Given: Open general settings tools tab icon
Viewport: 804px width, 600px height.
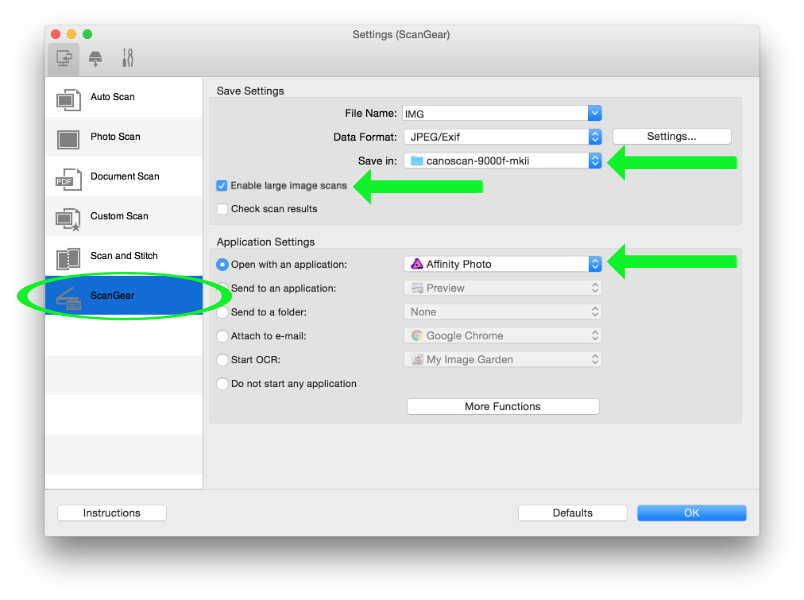Looking at the screenshot, I should (x=128, y=58).
